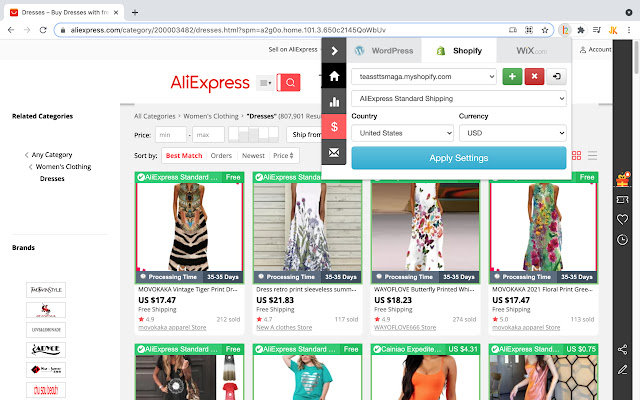
Task: Reload the page
Action: tap(43, 30)
